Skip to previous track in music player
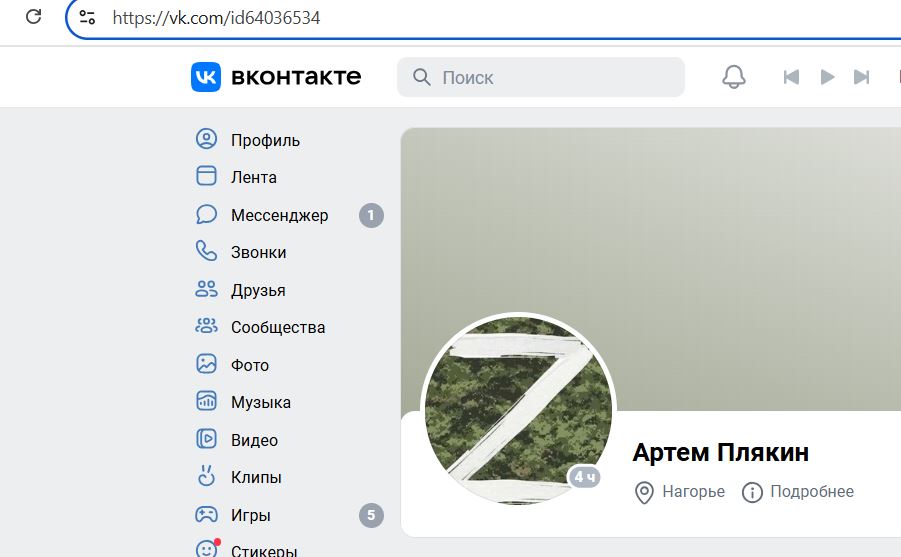Screen dimensions: 901x557 791,77
